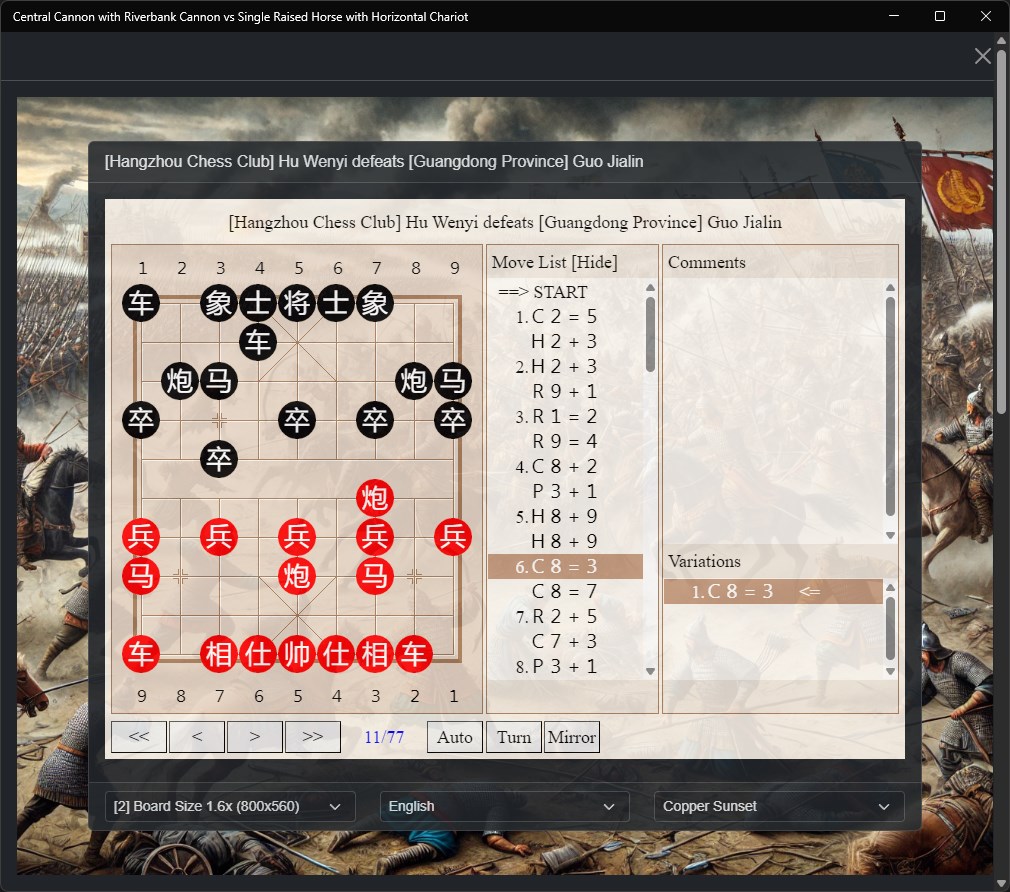Click the red chariot in the bottom-left corner
Image resolution: width=1010 pixels, height=892 pixels.
141,654
